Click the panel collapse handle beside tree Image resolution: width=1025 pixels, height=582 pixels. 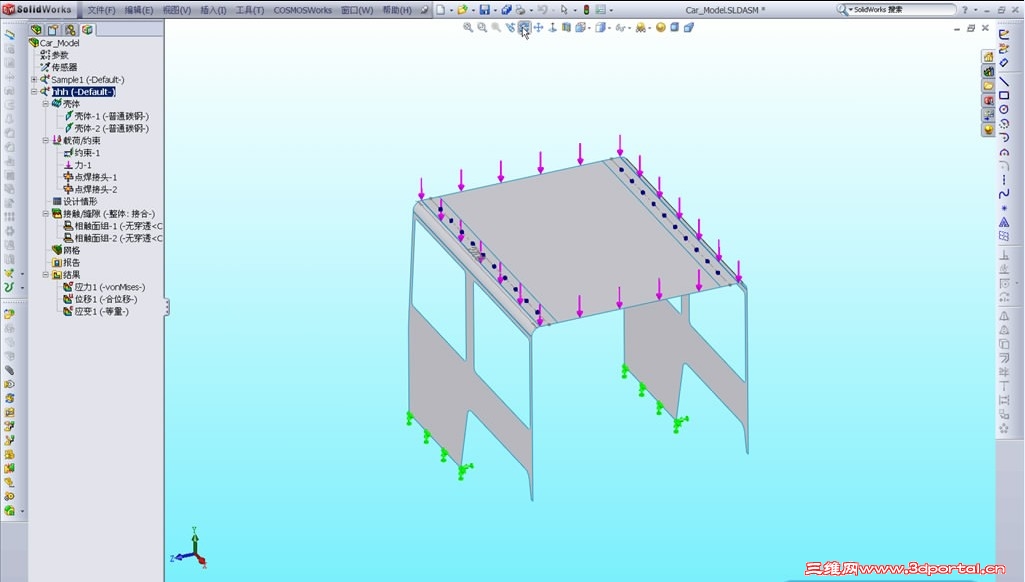(167, 307)
